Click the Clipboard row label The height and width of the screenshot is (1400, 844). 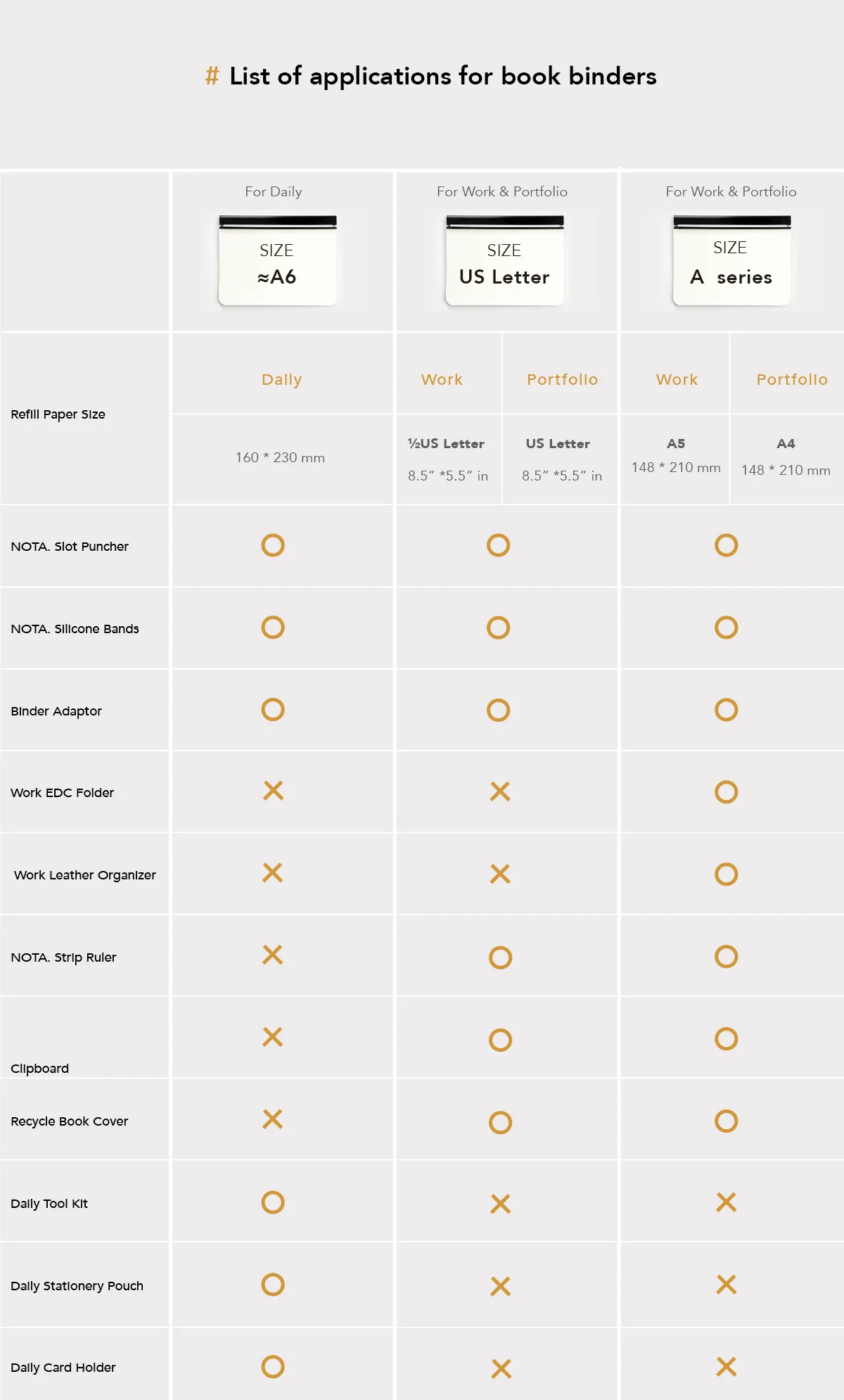click(x=40, y=1069)
